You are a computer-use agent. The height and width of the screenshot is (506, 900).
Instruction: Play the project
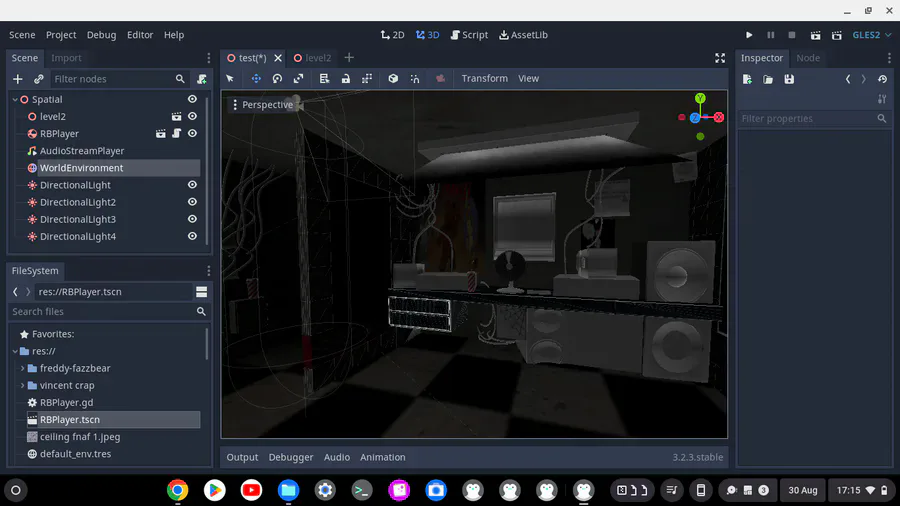coord(749,35)
